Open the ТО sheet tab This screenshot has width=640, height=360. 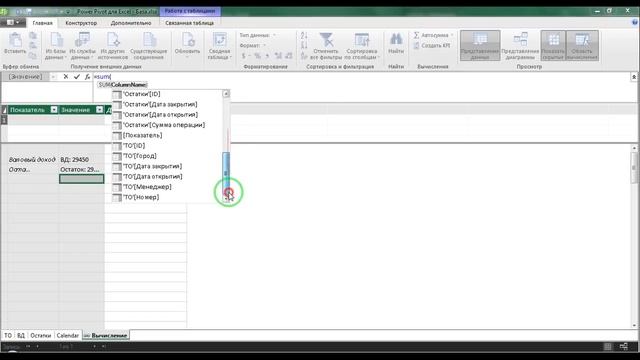pos(8,335)
